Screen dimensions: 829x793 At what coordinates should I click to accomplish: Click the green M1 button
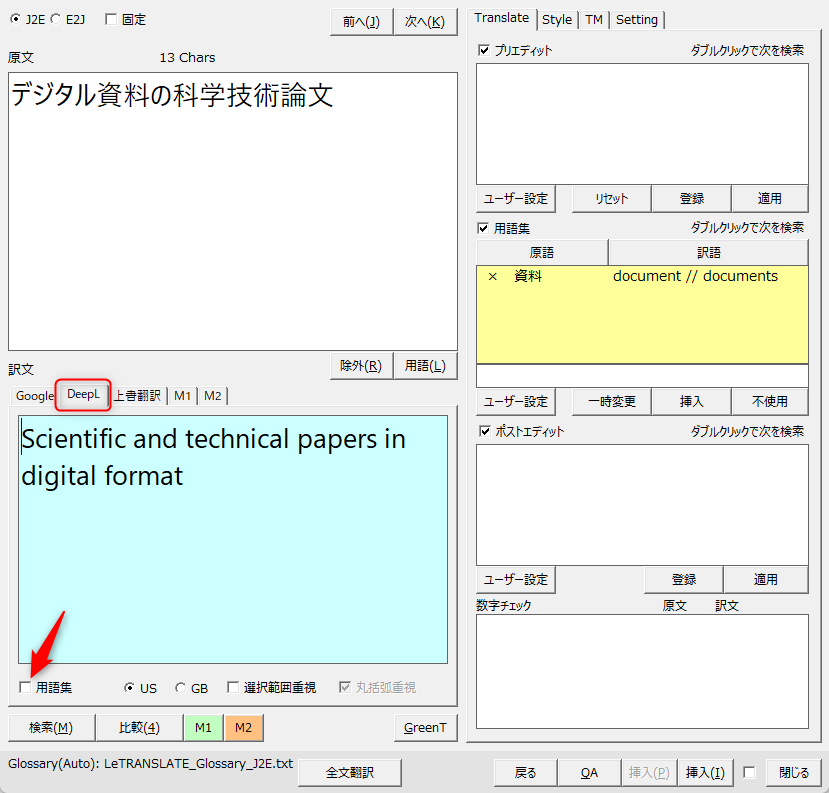[203, 727]
